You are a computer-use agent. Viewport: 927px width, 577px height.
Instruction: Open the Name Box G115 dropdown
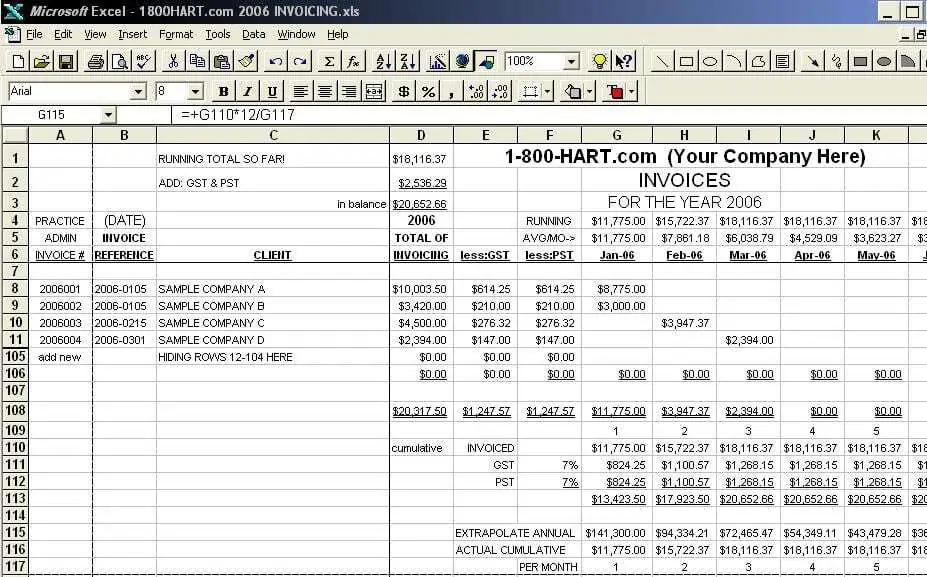pos(108,115)
